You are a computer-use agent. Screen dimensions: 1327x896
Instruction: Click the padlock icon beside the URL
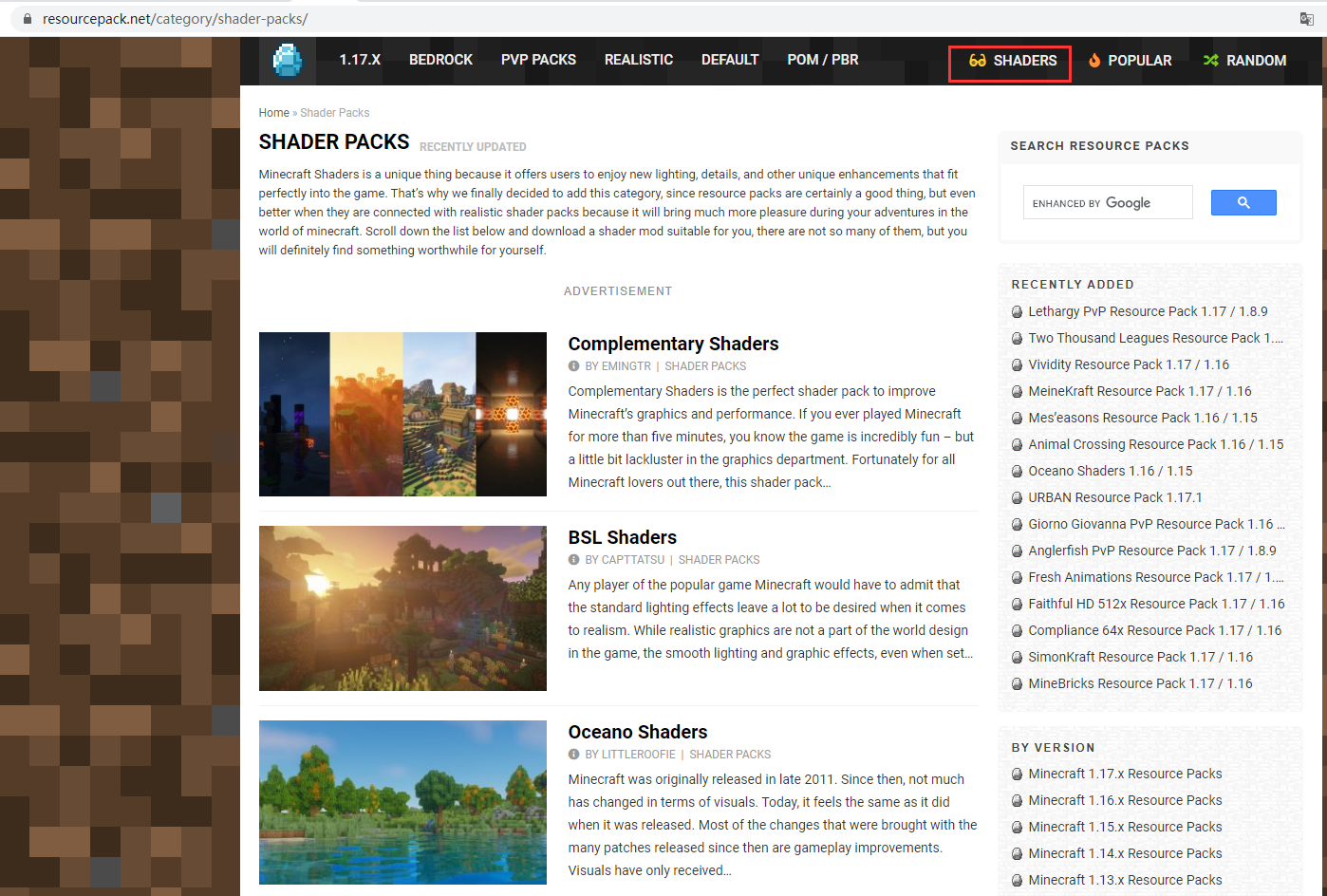click(x=27, y=19)
